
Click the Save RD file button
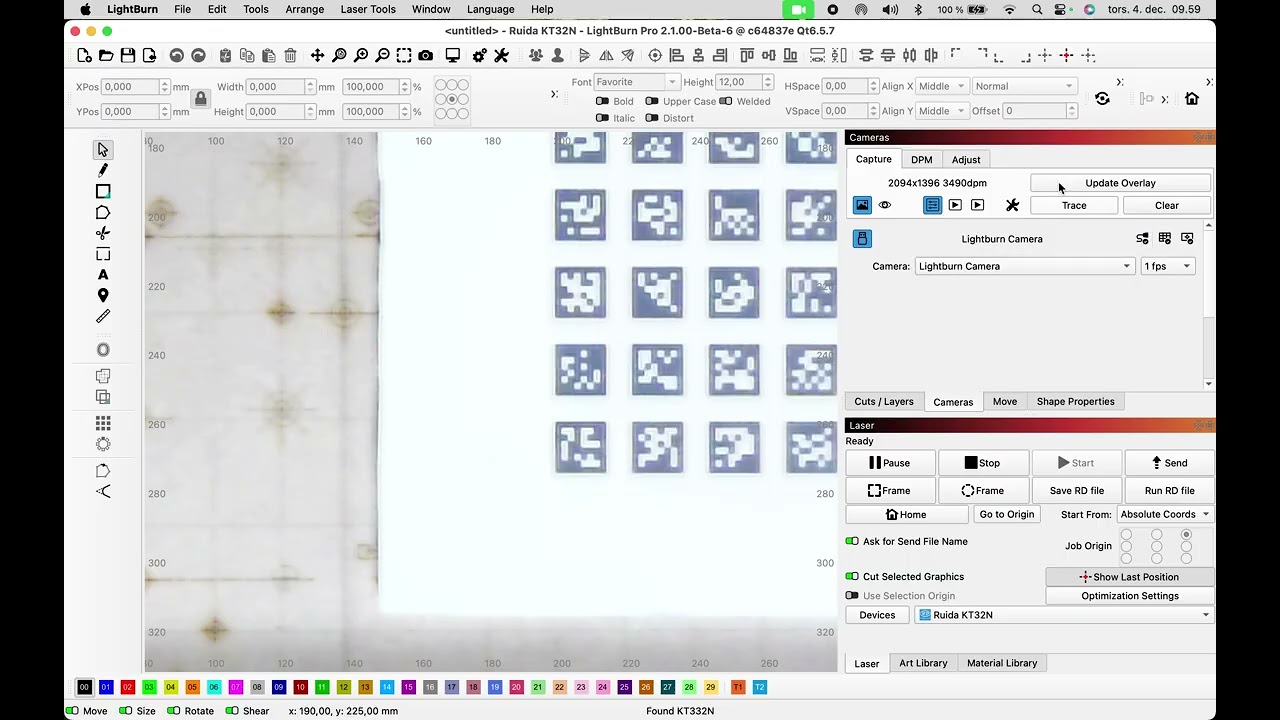tap(1077, 490)
